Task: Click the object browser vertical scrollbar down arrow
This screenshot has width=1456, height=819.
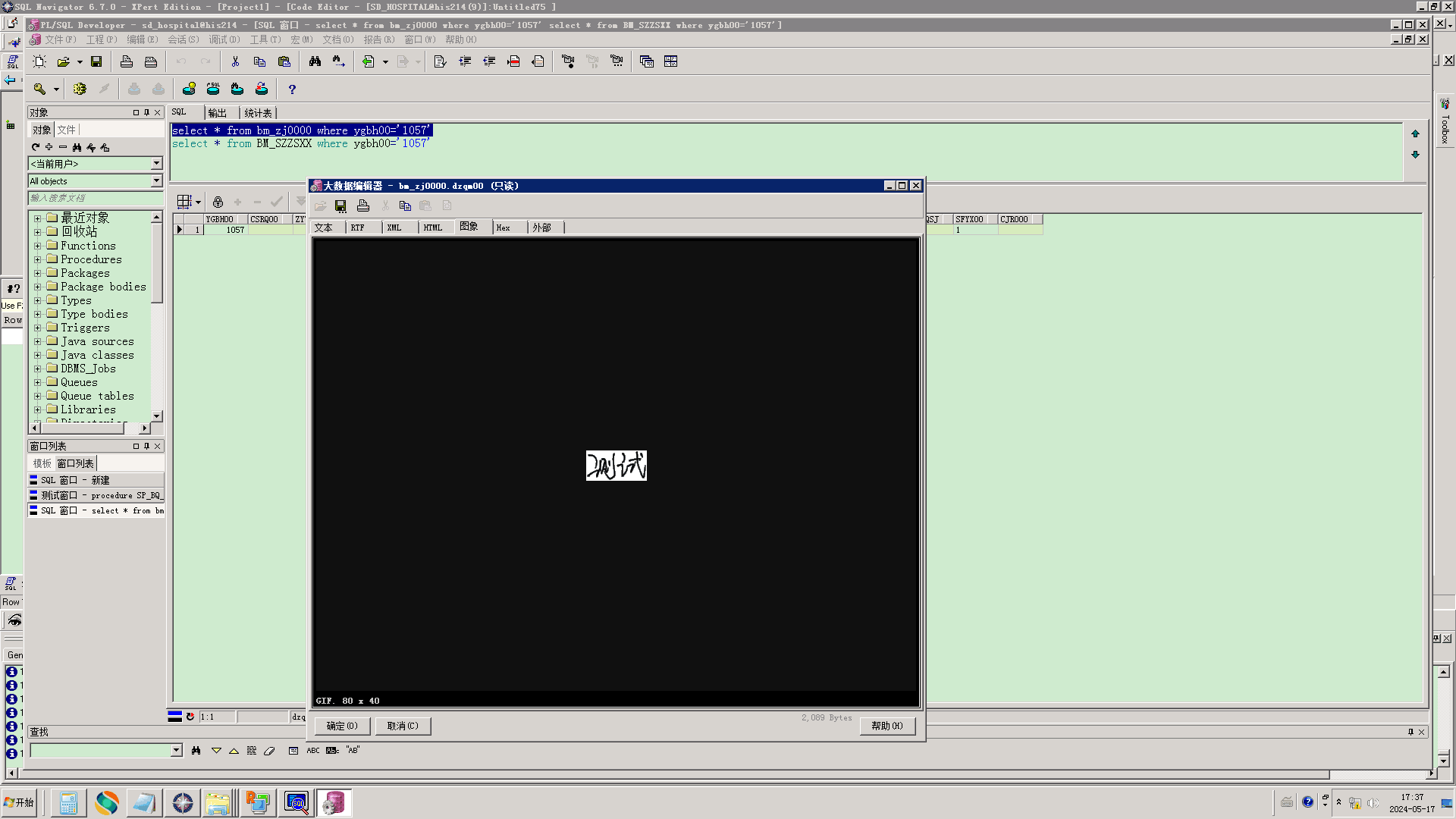Action: pyautogui.click(x=157, y=416)
